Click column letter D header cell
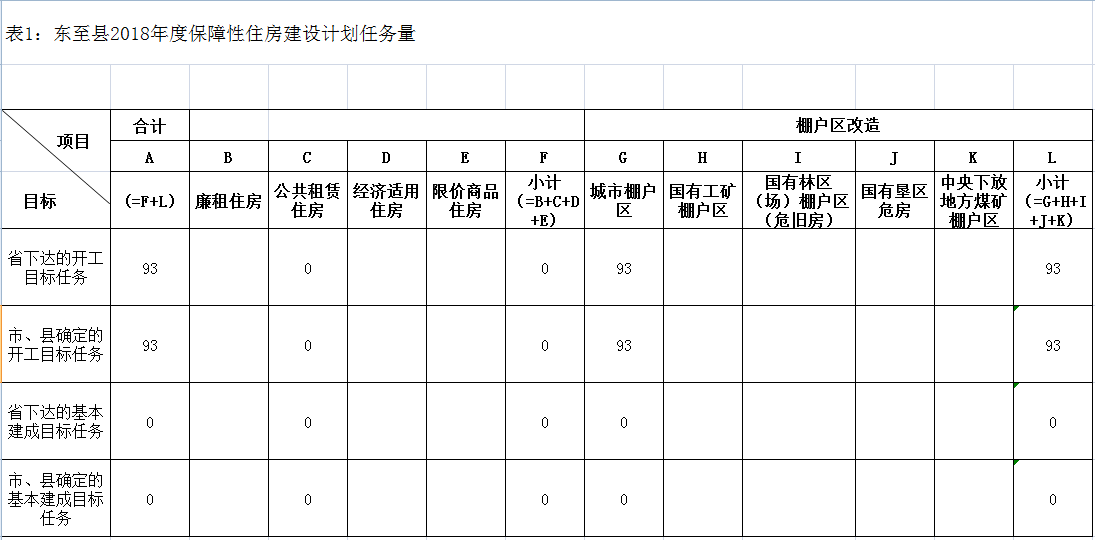This screenshot has height=540, width=1095. pos(386,157)
